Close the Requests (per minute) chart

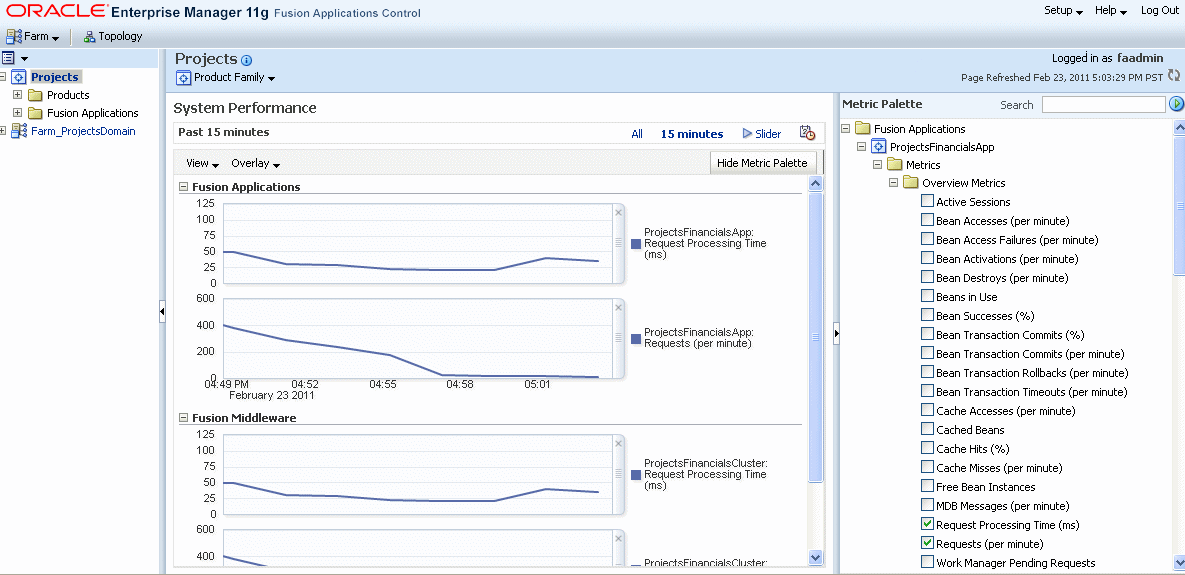[x=617, y=307]
